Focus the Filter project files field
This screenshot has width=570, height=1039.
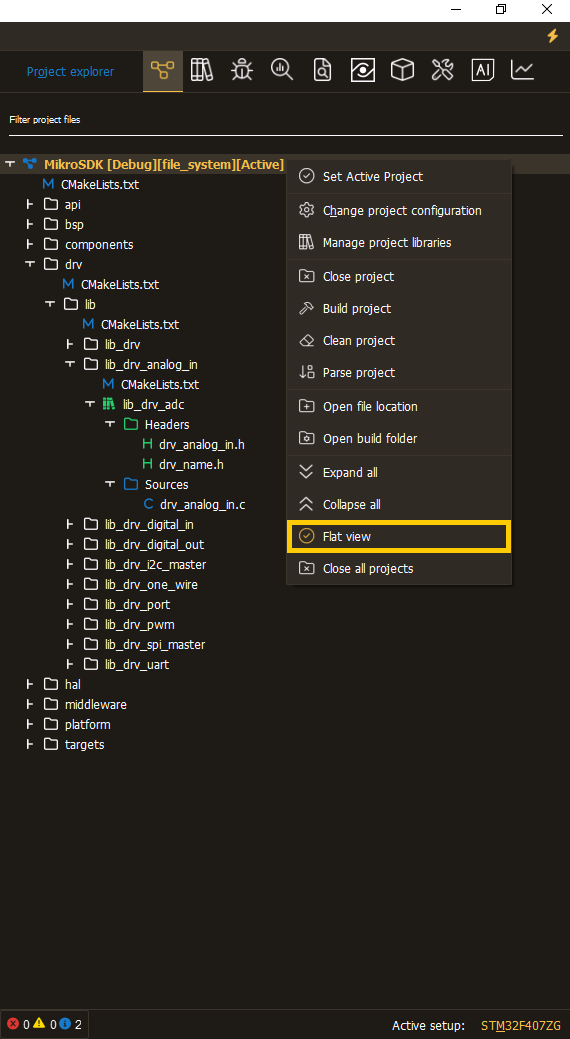click(x=285, y=121)
